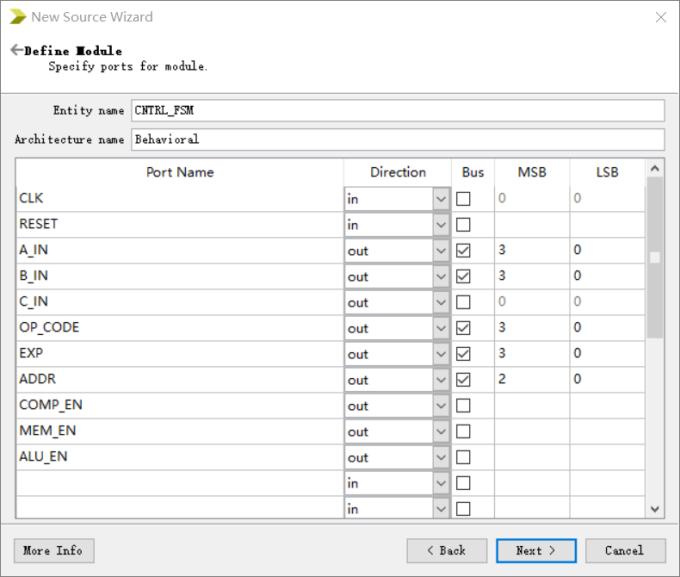680x577 pixels.
Task: Click the application logo in title bar
Action: [16, 17]
